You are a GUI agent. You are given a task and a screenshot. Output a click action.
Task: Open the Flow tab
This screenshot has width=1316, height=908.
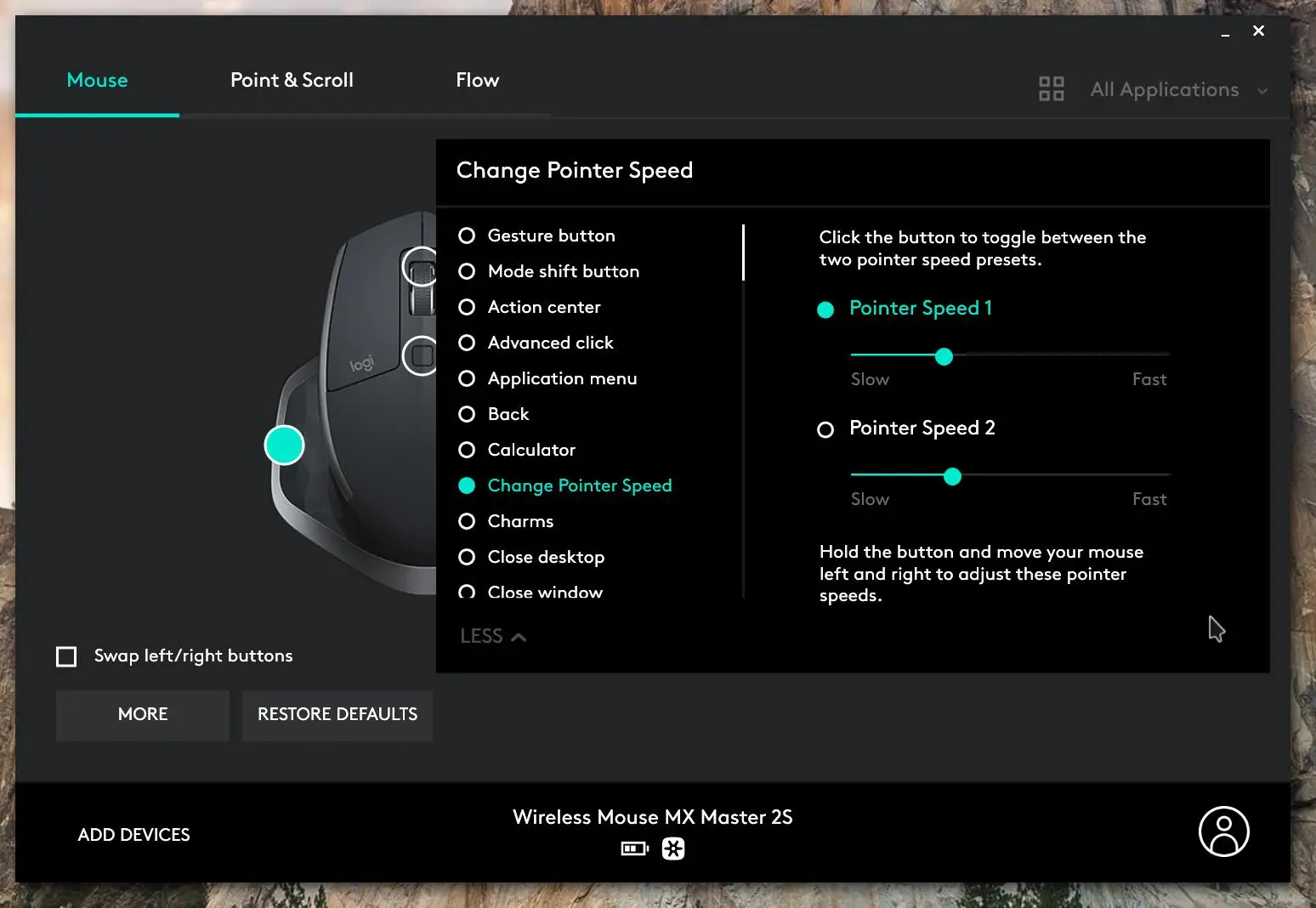(x=477, y=80)
